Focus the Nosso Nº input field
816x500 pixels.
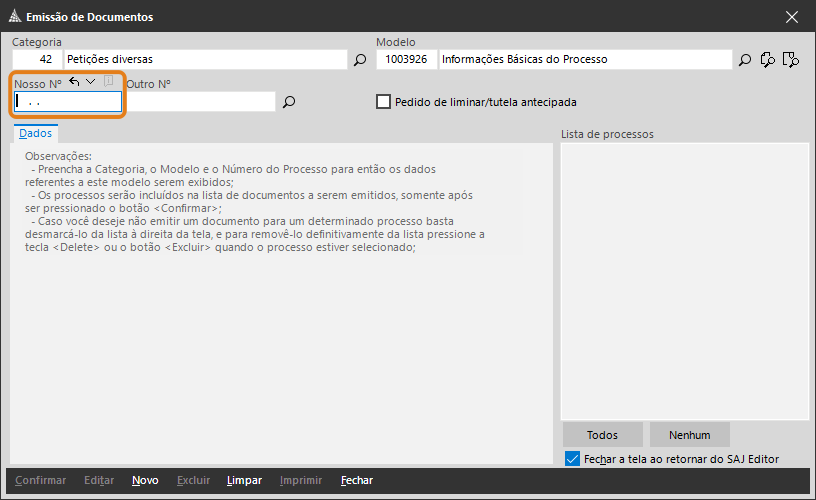point(68,102)
